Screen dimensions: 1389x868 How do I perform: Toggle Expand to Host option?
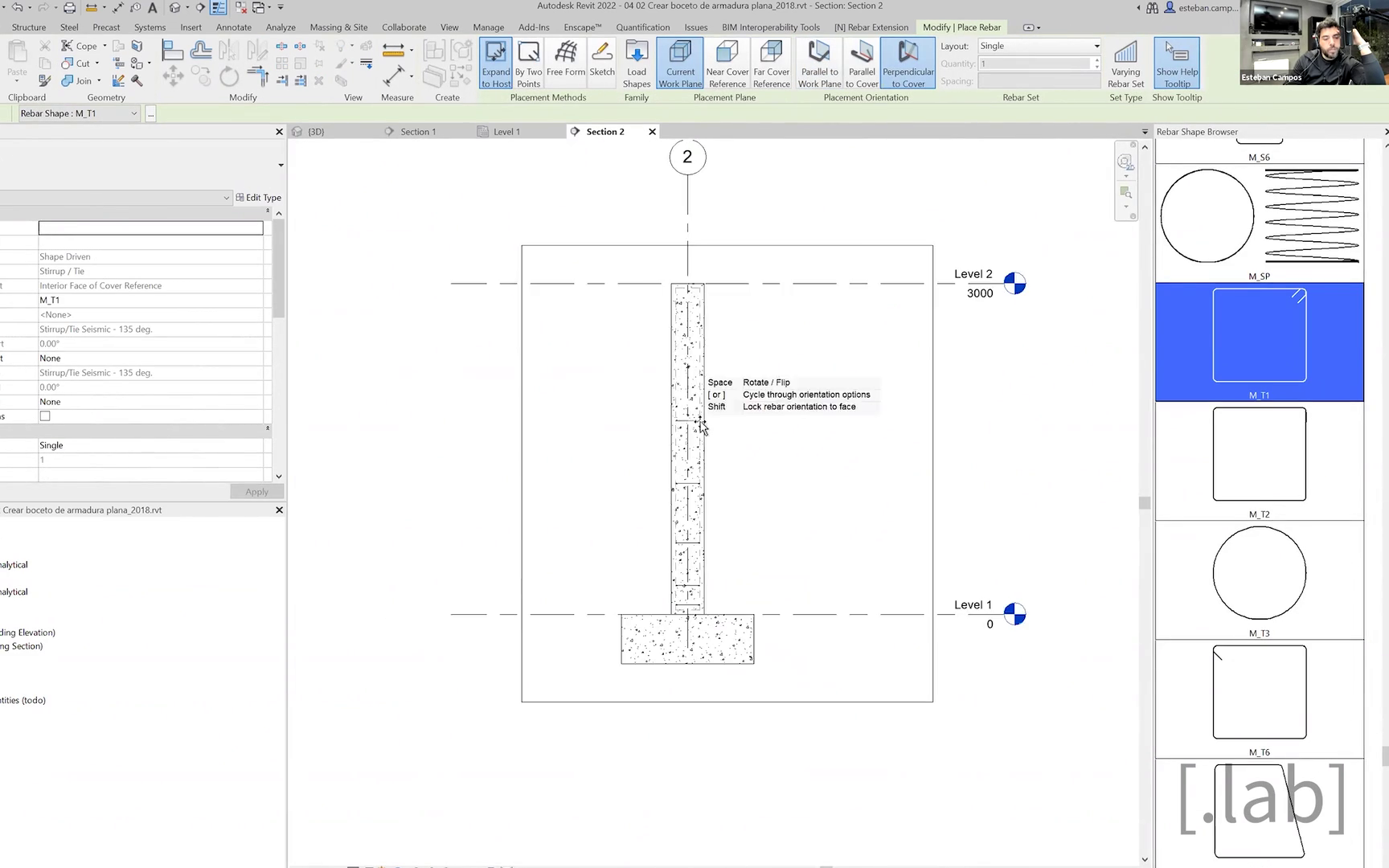(x=496, y=63)
